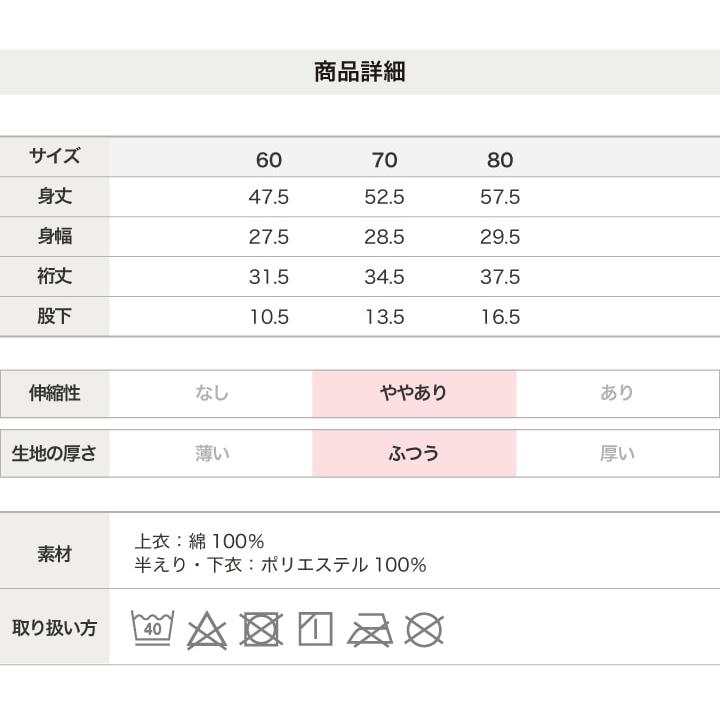Click the 商品詳細 section header
720x720 pixels.
[360, 73]
